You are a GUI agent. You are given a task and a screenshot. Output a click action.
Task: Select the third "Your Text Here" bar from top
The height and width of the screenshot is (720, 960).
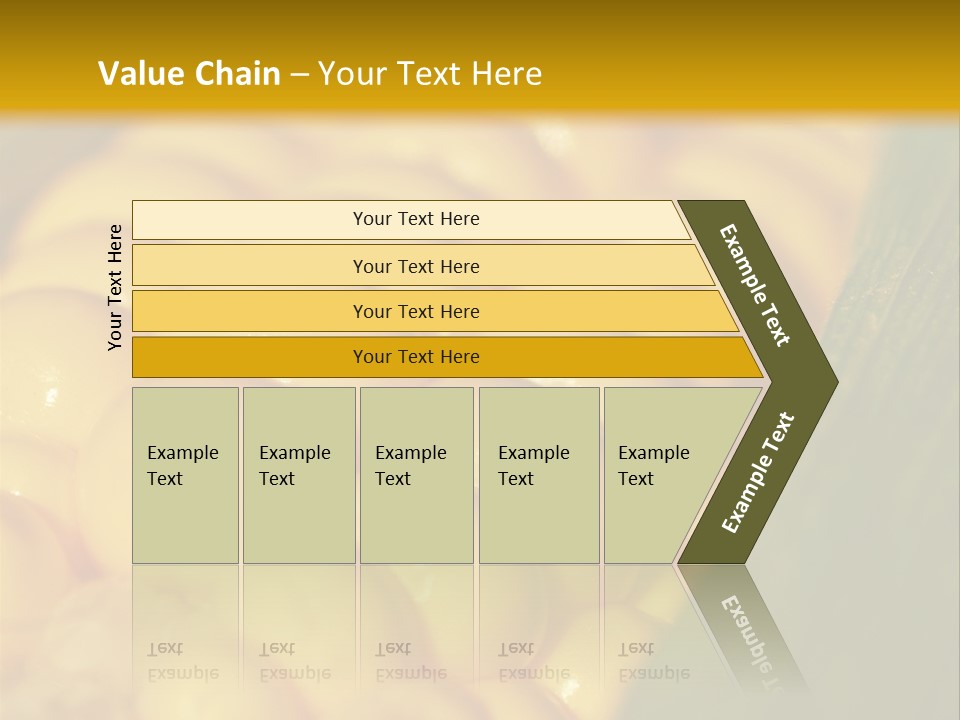(x=415, y=311)
